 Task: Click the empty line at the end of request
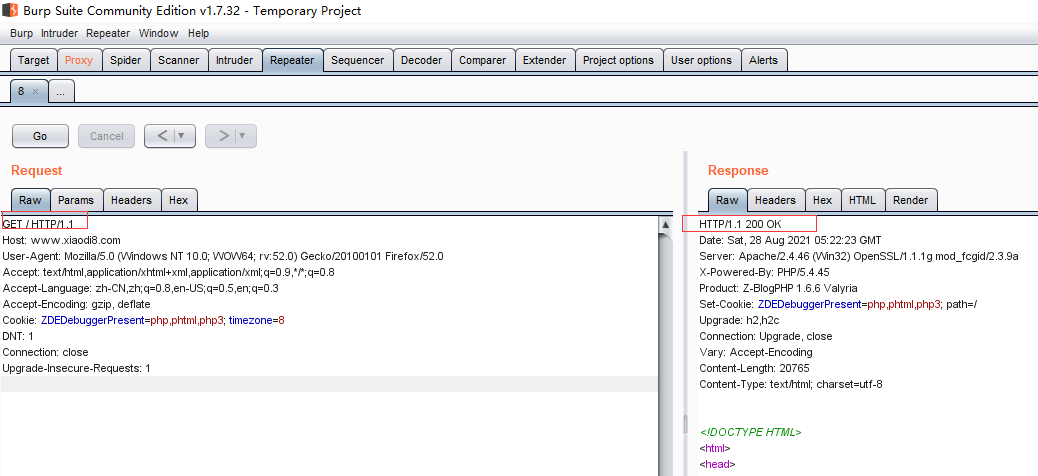329,384
